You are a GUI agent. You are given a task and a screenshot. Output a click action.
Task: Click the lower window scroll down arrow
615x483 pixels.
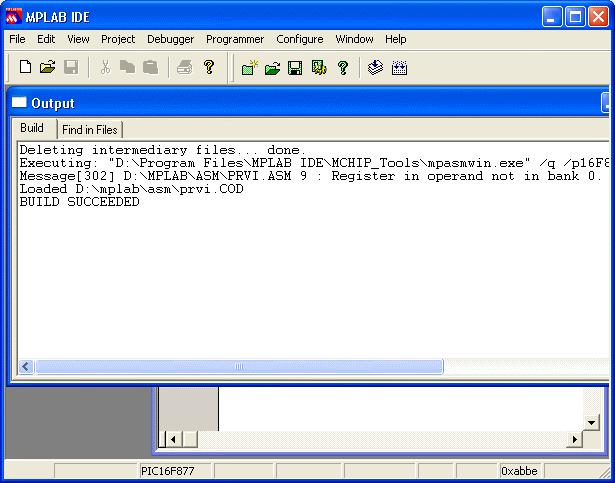click(591, 423)
